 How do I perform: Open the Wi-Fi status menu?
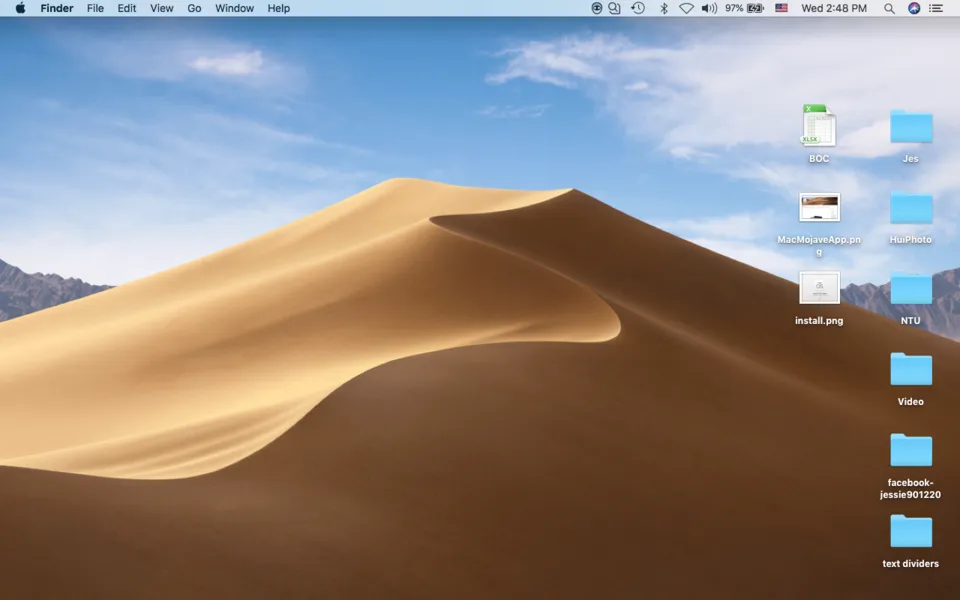pos(686,8)
